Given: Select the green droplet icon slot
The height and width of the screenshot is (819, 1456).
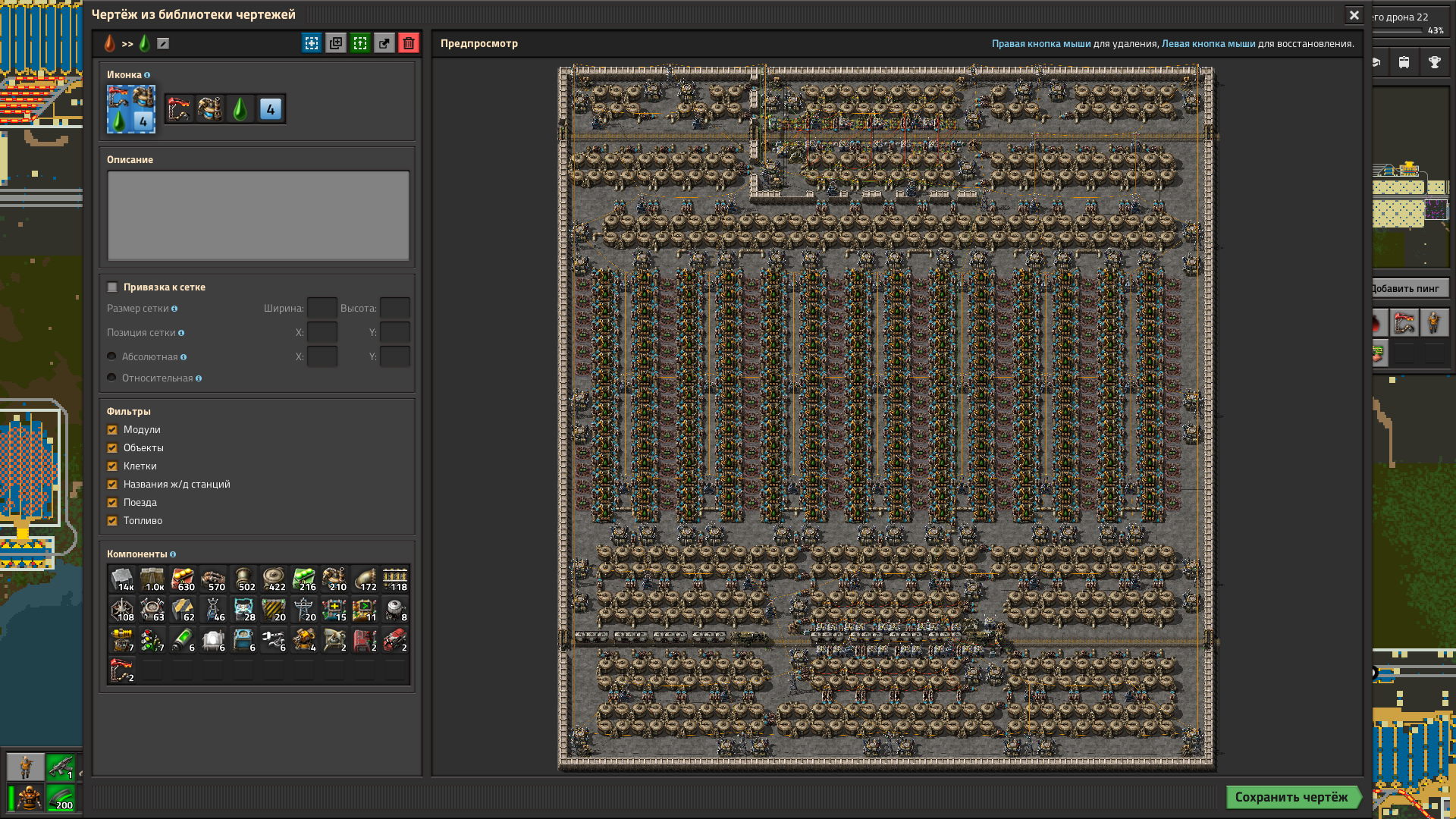Looking at the screenshot, I should (x=240, y=109).
